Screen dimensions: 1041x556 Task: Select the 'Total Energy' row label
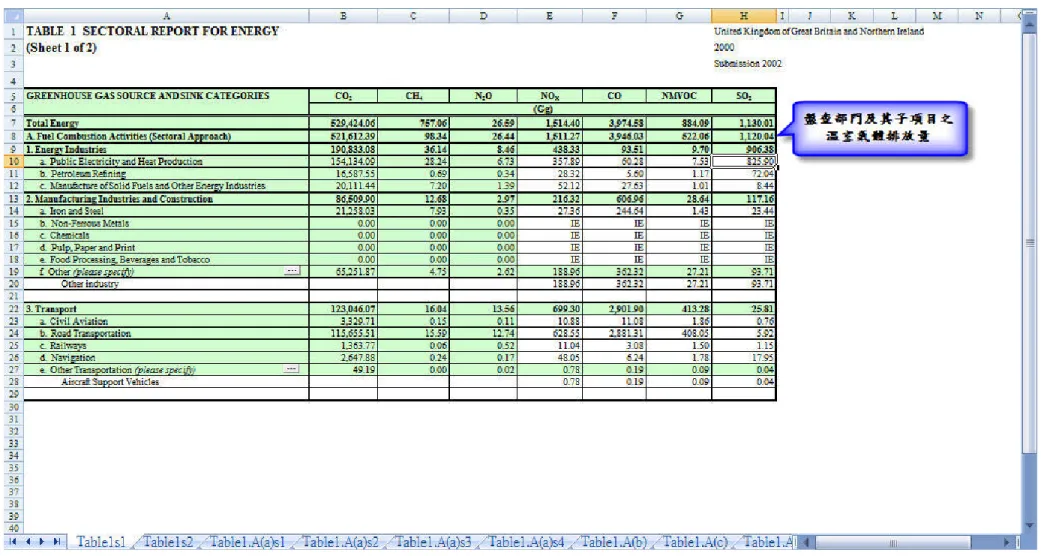point(167,123)
